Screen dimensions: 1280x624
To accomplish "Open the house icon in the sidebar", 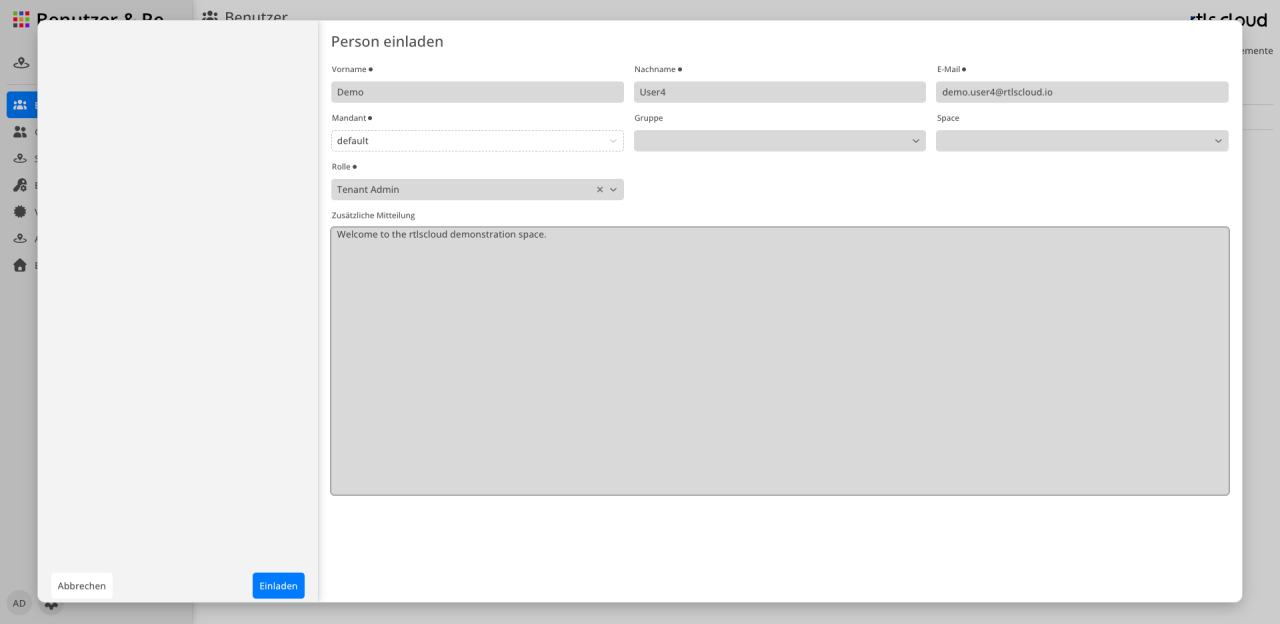I will [x=20, y=265].
